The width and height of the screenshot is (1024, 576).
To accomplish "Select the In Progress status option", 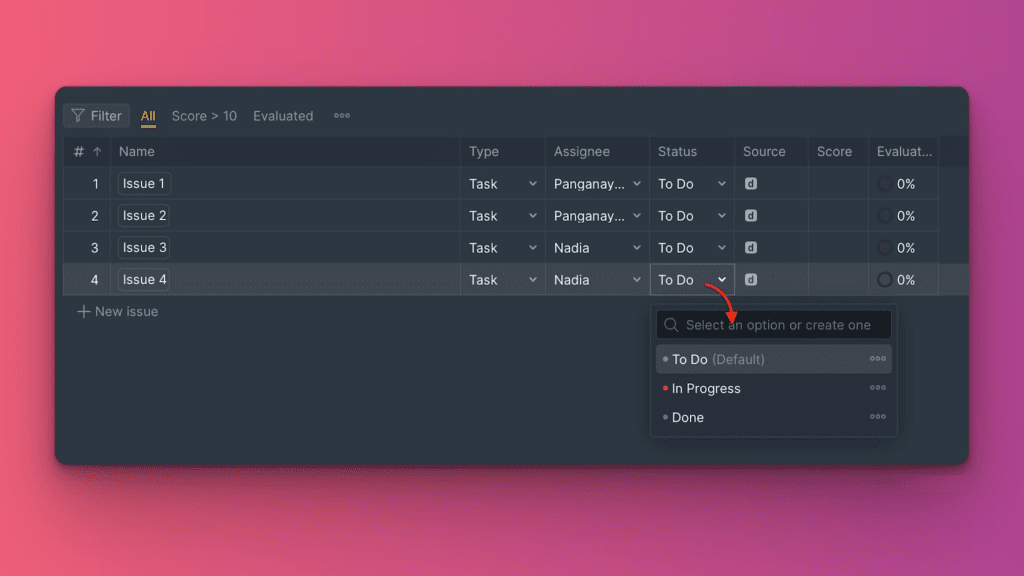I will tap(706, 388).
